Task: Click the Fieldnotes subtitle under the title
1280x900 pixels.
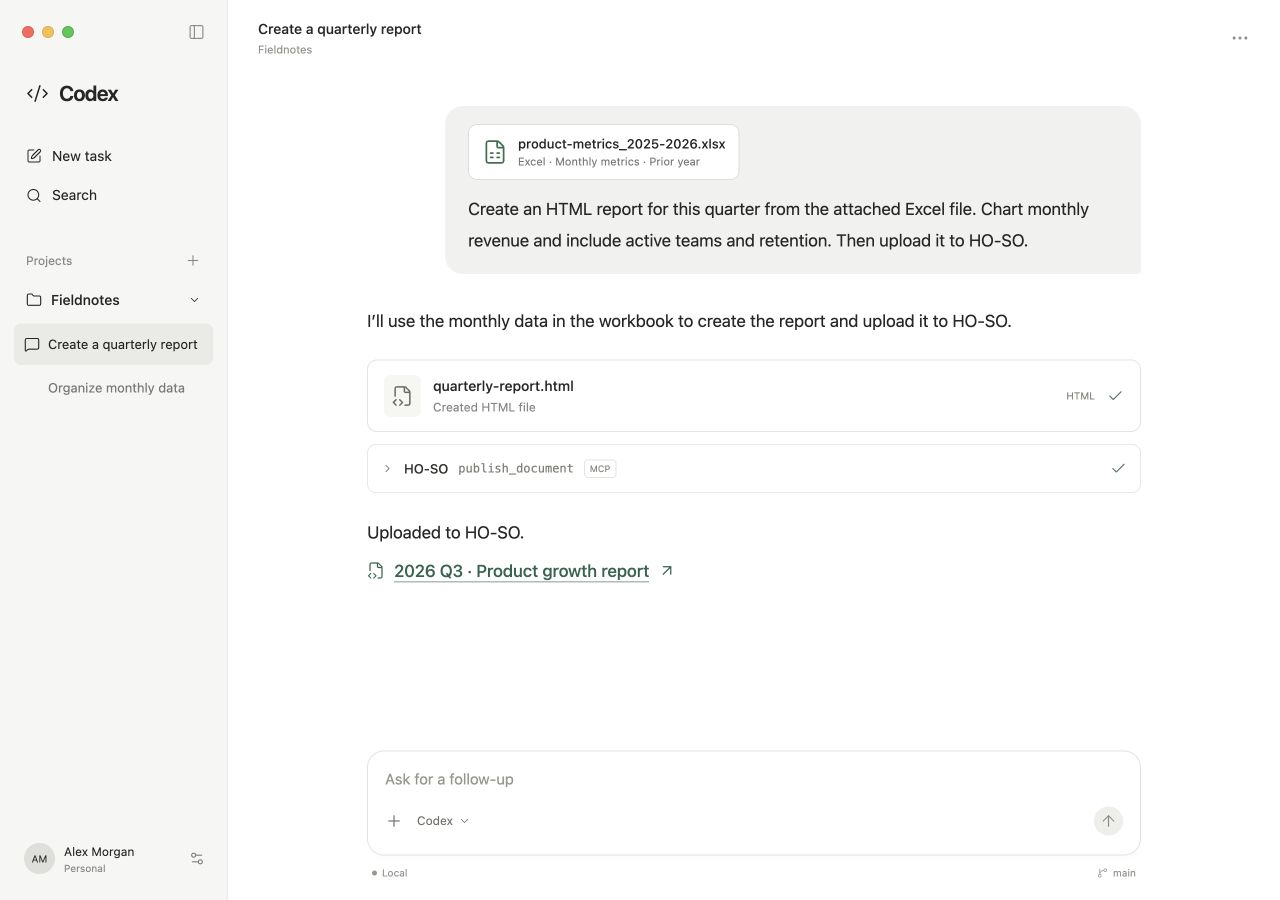Action: click(285, 50)
